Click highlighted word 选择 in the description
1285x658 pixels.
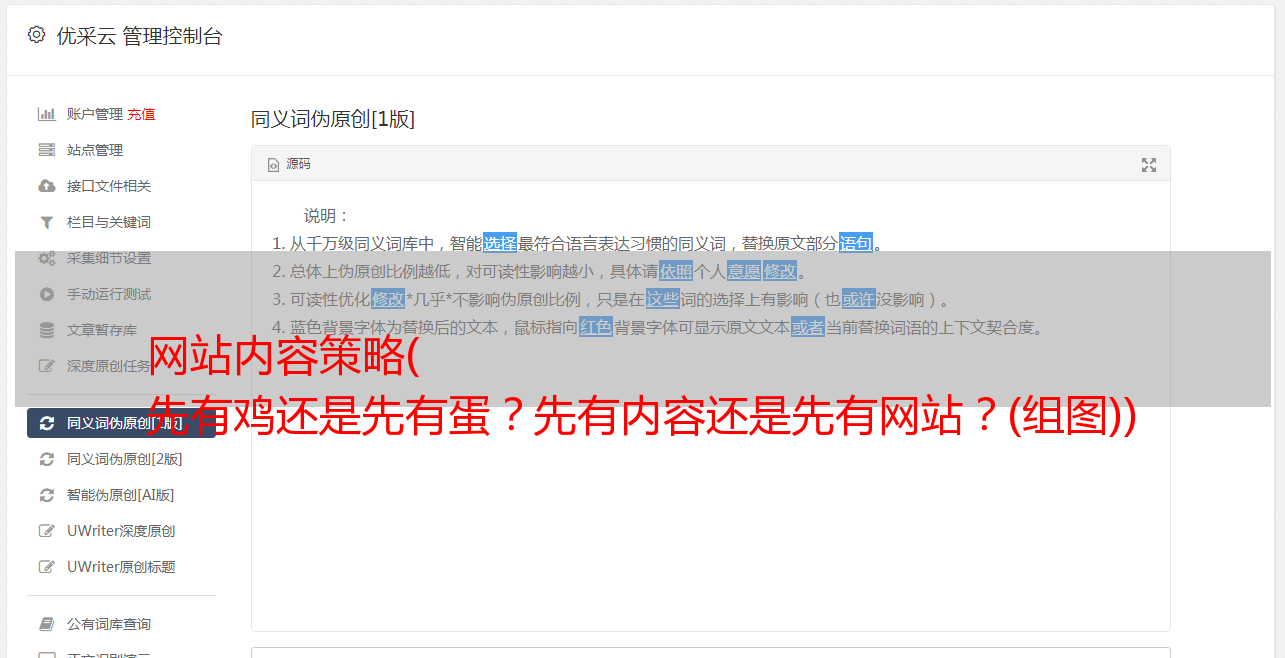pos(500,243)
